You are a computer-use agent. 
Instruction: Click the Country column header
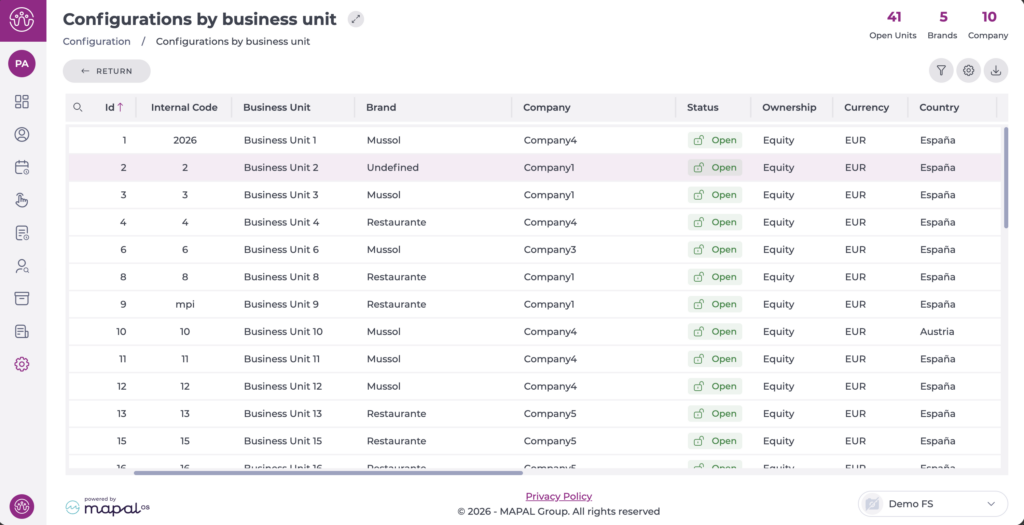pyautogui.click(x=939, y=108)
